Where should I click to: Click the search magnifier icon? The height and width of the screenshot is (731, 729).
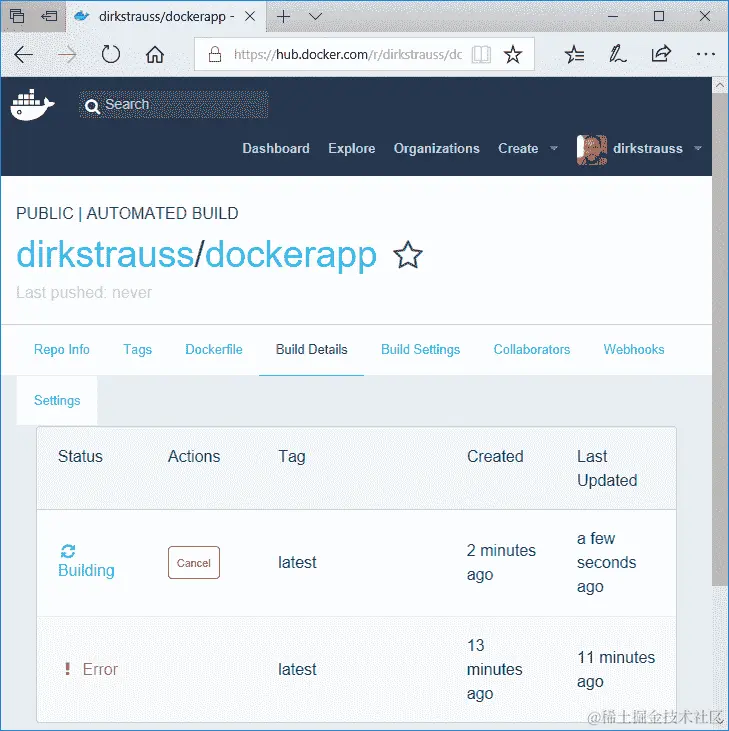click(92, 107)
